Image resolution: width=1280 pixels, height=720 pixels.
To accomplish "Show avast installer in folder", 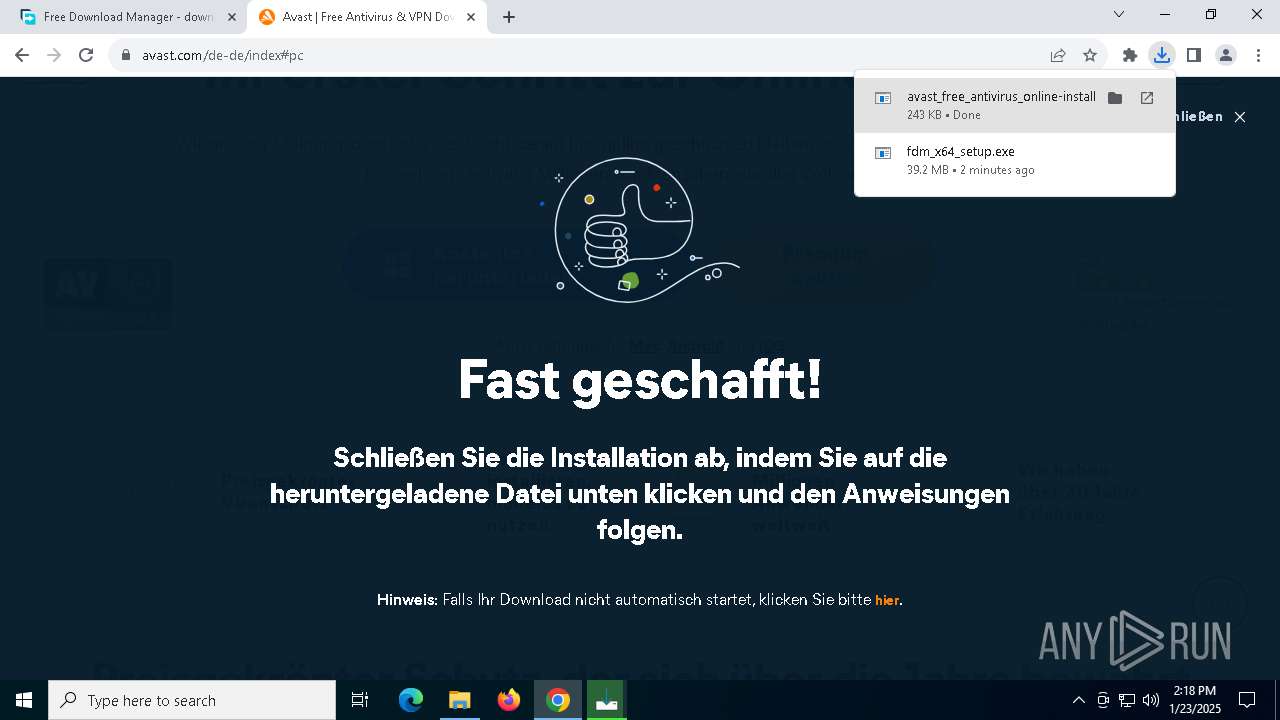I will tap(1115, 97).
